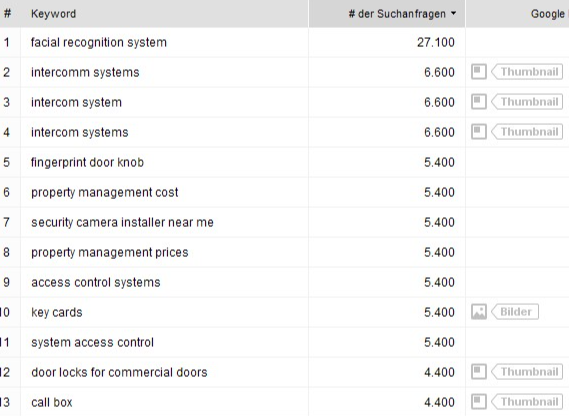Click Thumbnail tag for door locks row
This screenshot has width=569, height=416.
pyautogui.click(x=527, y=372)
